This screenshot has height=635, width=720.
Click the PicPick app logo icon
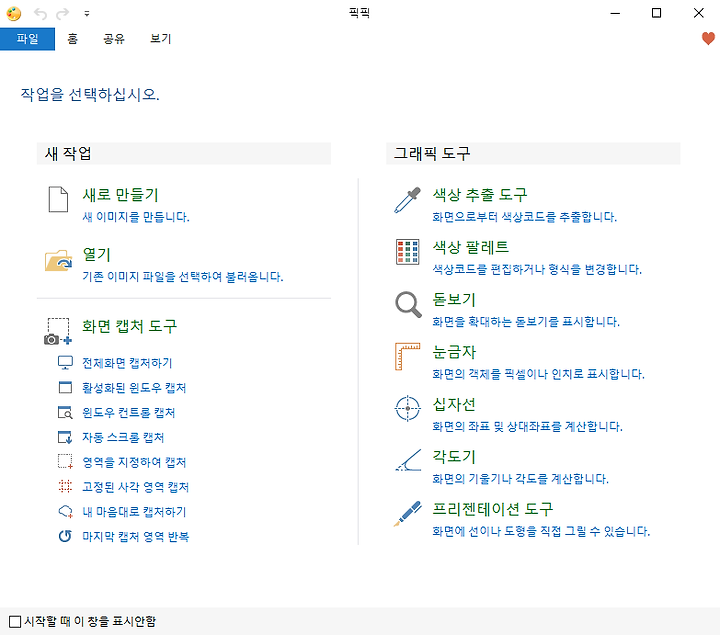(14, 13)
